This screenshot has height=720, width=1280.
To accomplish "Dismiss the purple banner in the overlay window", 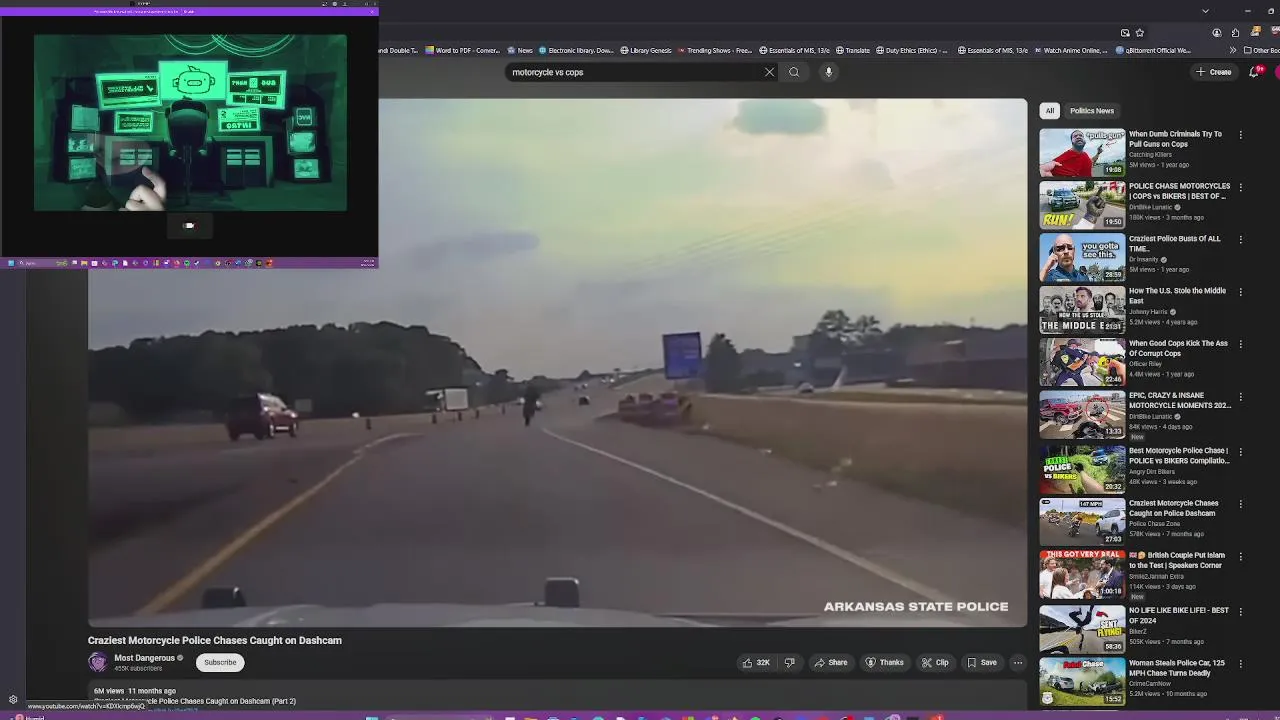I will pyautogui.click(x=371, y=11).
